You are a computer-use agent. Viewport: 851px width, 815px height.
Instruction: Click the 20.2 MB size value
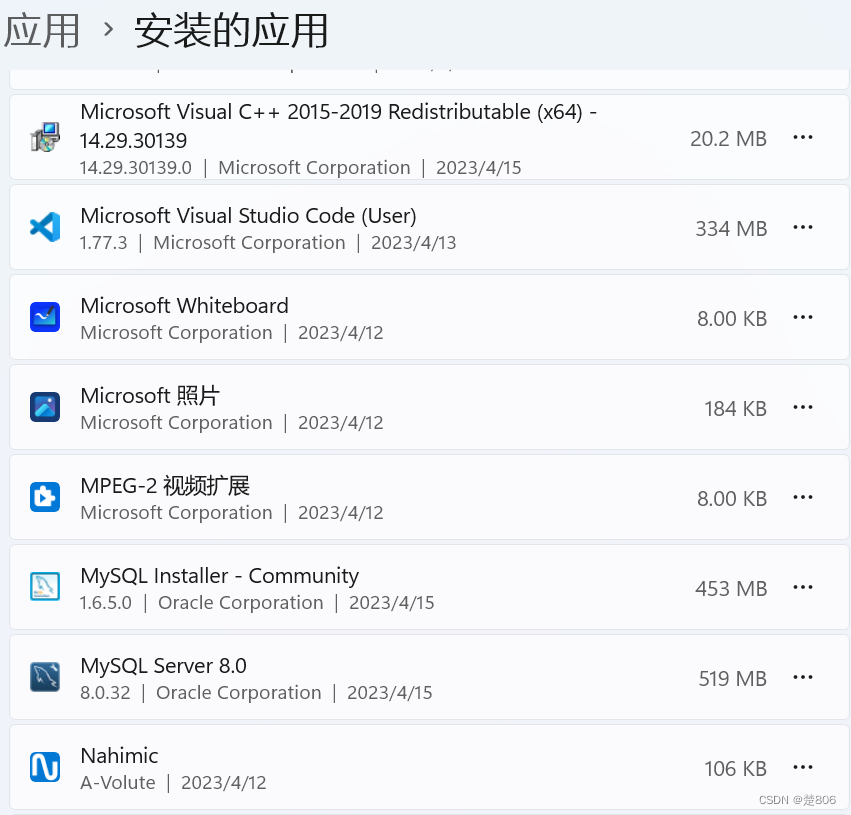coord(728,139)
